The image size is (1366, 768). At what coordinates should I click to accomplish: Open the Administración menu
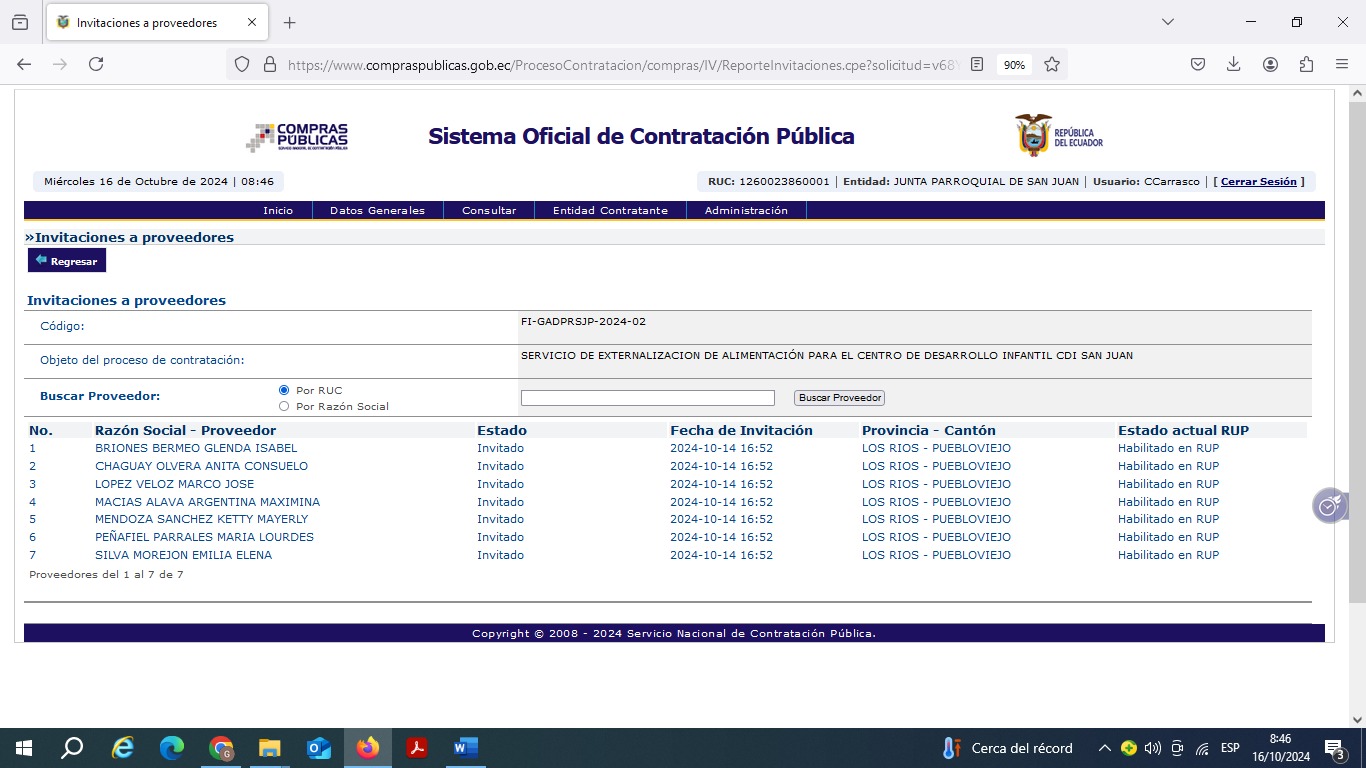746,210
